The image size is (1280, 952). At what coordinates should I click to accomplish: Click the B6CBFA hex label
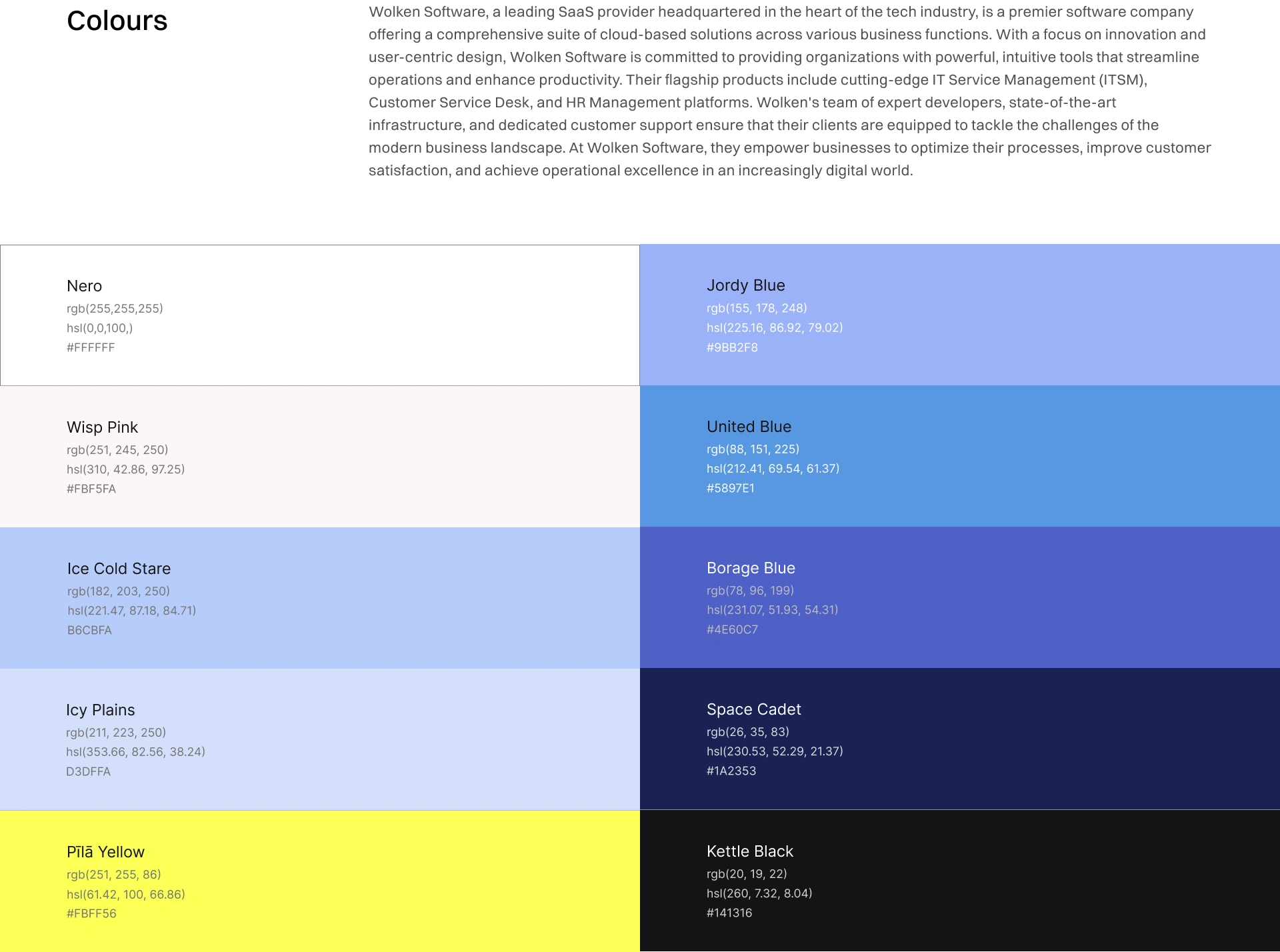89,630
